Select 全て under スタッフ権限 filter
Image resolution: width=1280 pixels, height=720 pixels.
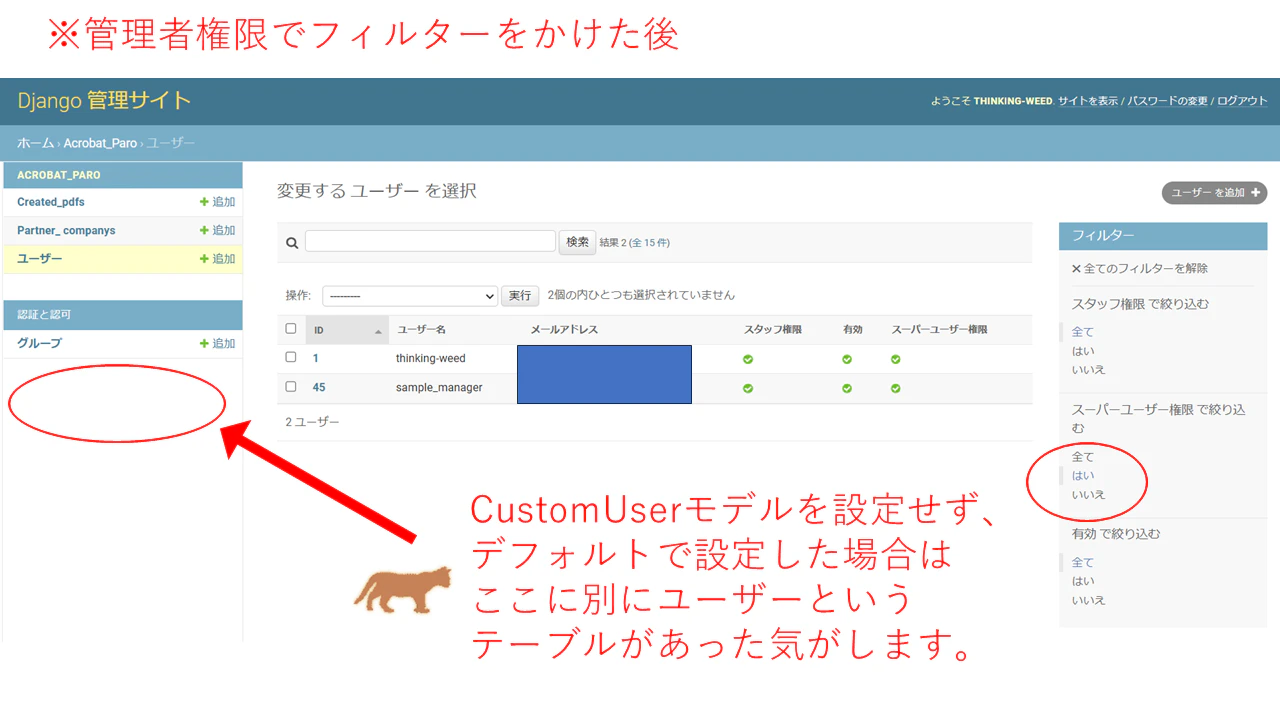(1083, 332)
